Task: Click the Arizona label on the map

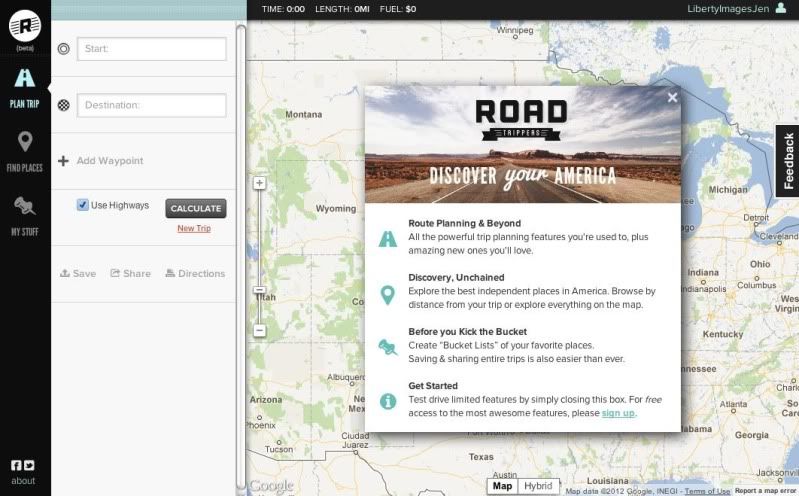Action: pyautogui.click(x=265, y=400)
